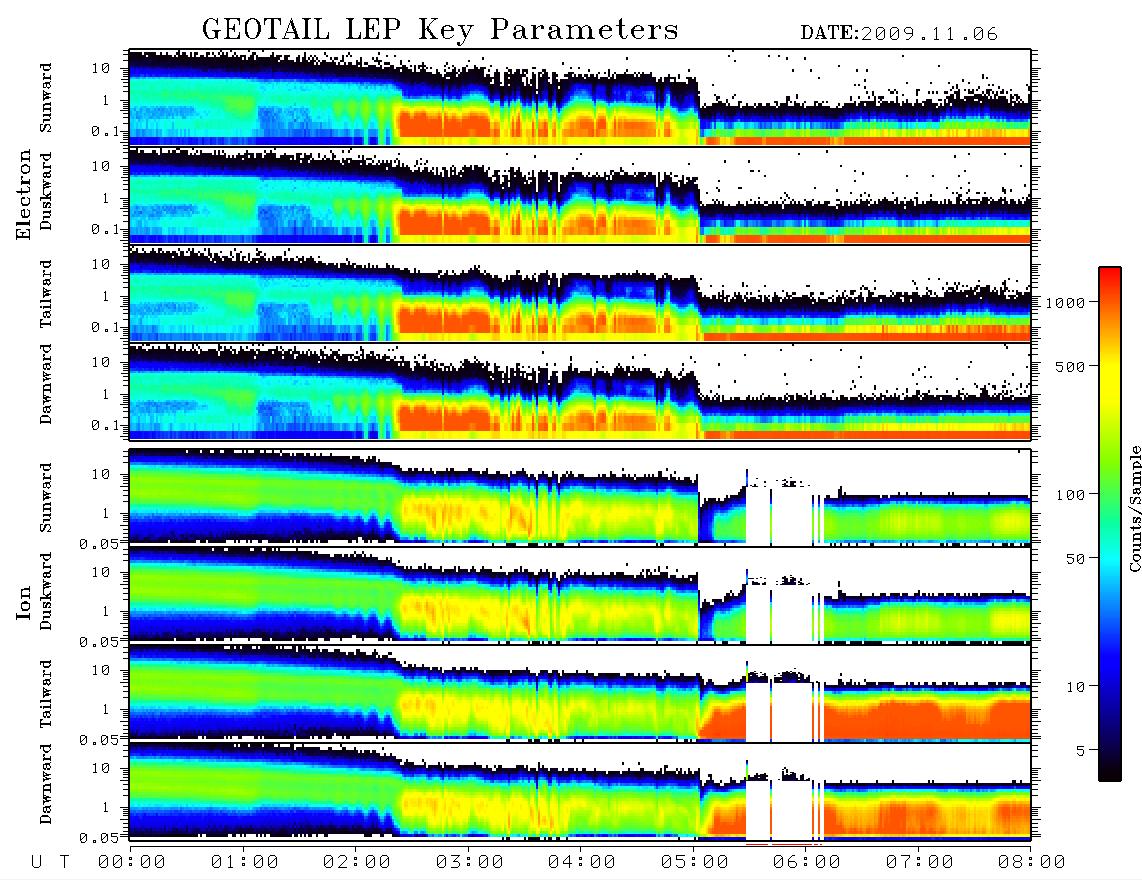Select the Ion Dawnward panel label
Viewport: 1142px width, 880px height.
(x=46, y=784)
